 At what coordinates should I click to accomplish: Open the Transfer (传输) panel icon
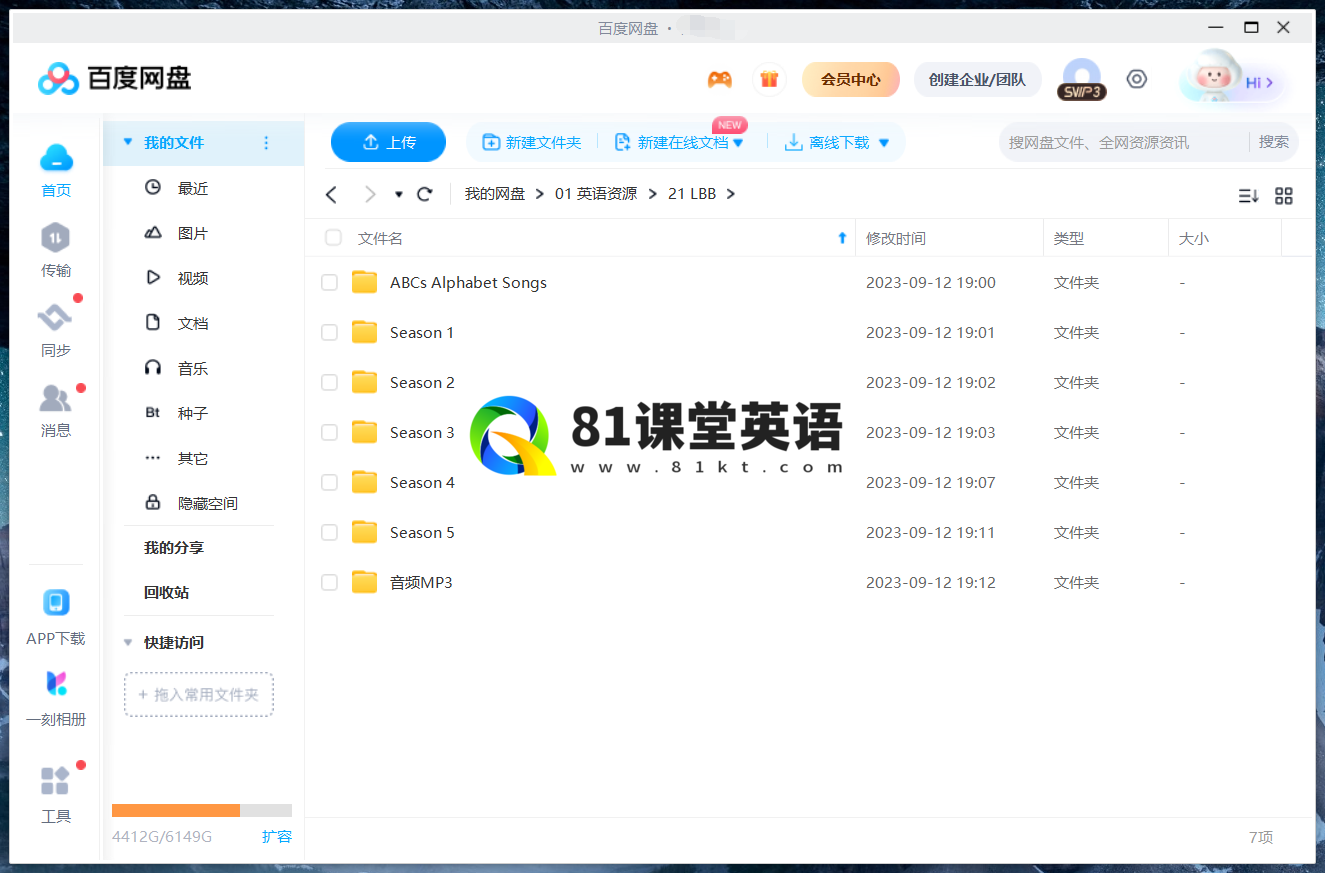(56, 238)
